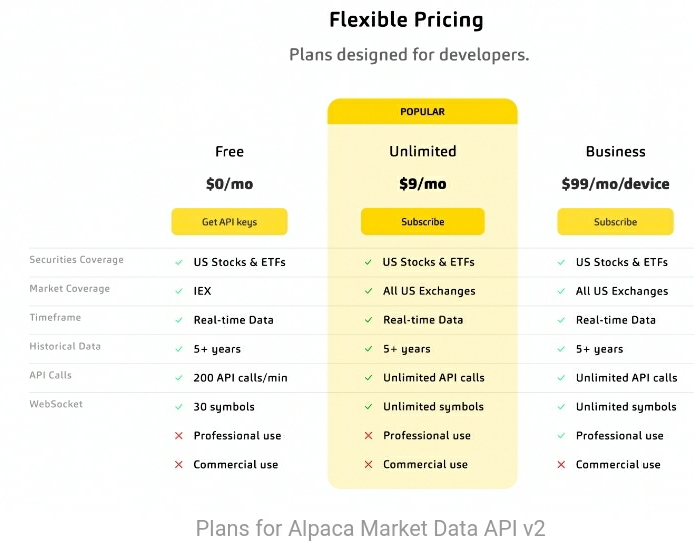Click the Securities Coverage row label

[x=77, y=259]
